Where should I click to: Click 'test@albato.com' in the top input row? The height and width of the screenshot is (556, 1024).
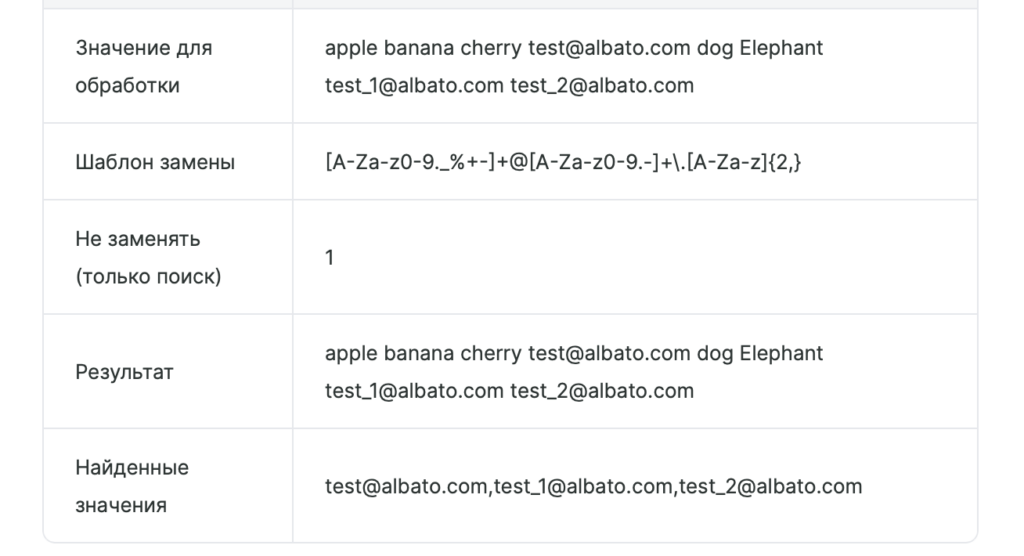tap(609, 48)
